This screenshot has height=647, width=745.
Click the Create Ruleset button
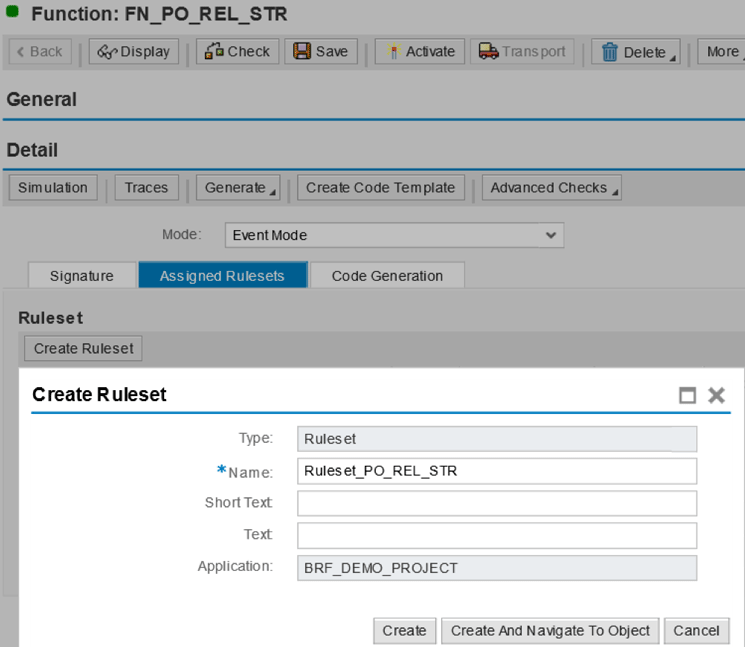tap(83, 348)
